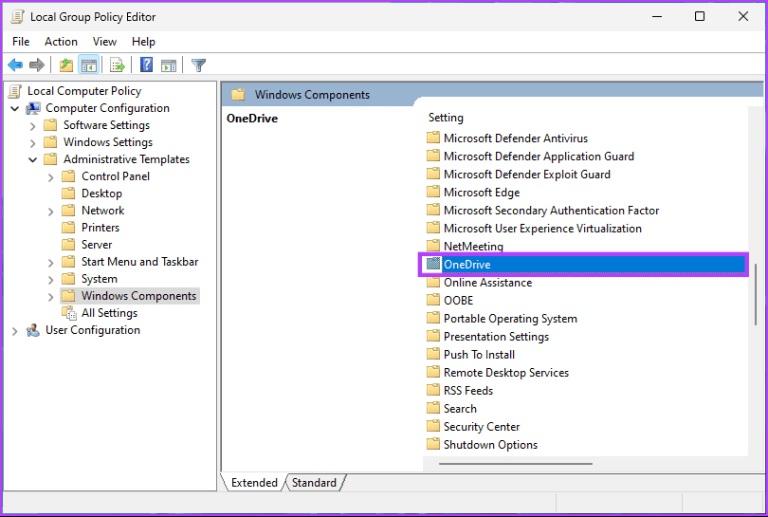This screenshot has width=768, height=517.
Task: Expand the Windows Components node
Action: [x=50, y=297]
